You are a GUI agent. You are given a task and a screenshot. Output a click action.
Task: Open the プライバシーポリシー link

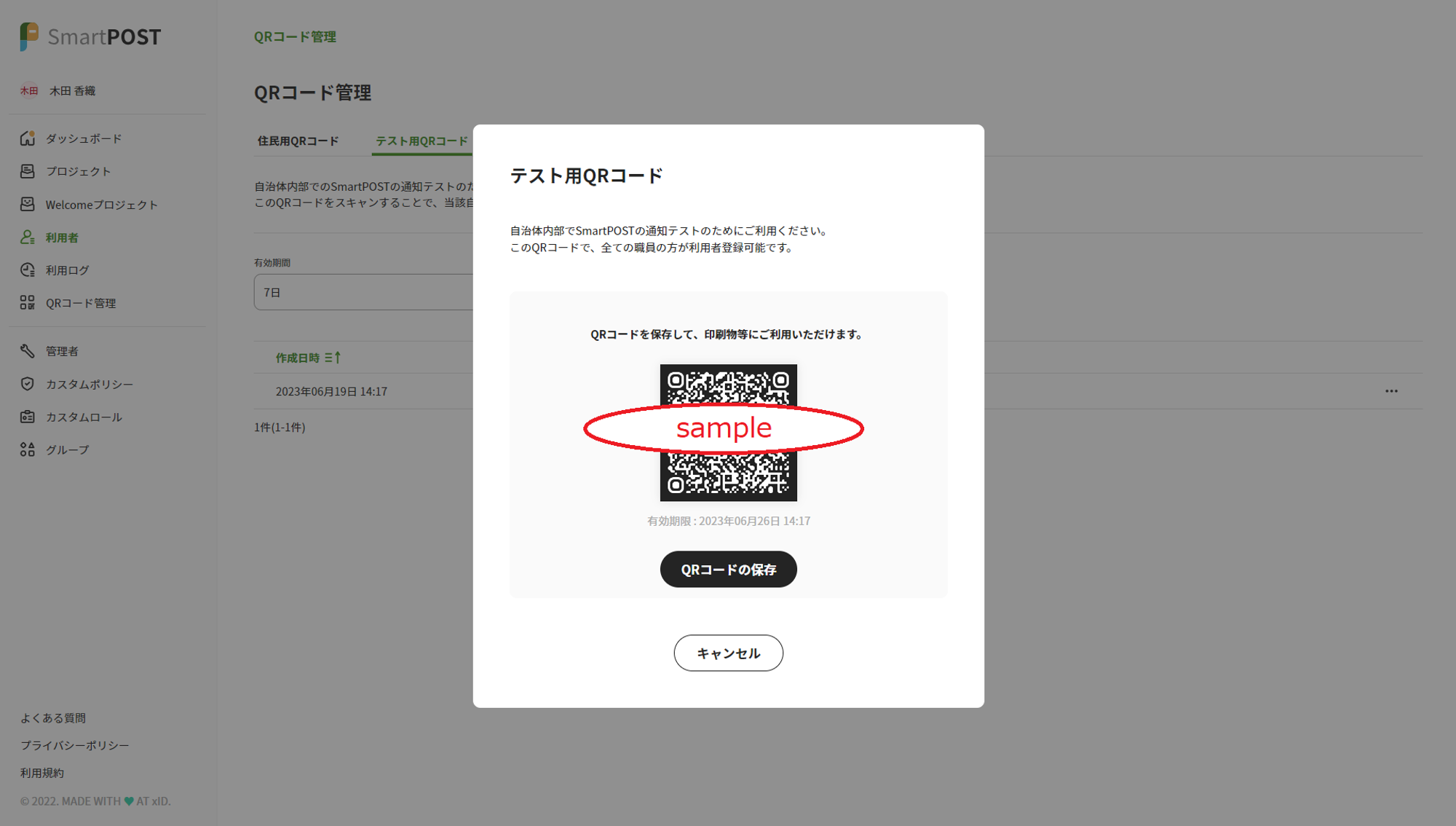click(x=74, y=746)
